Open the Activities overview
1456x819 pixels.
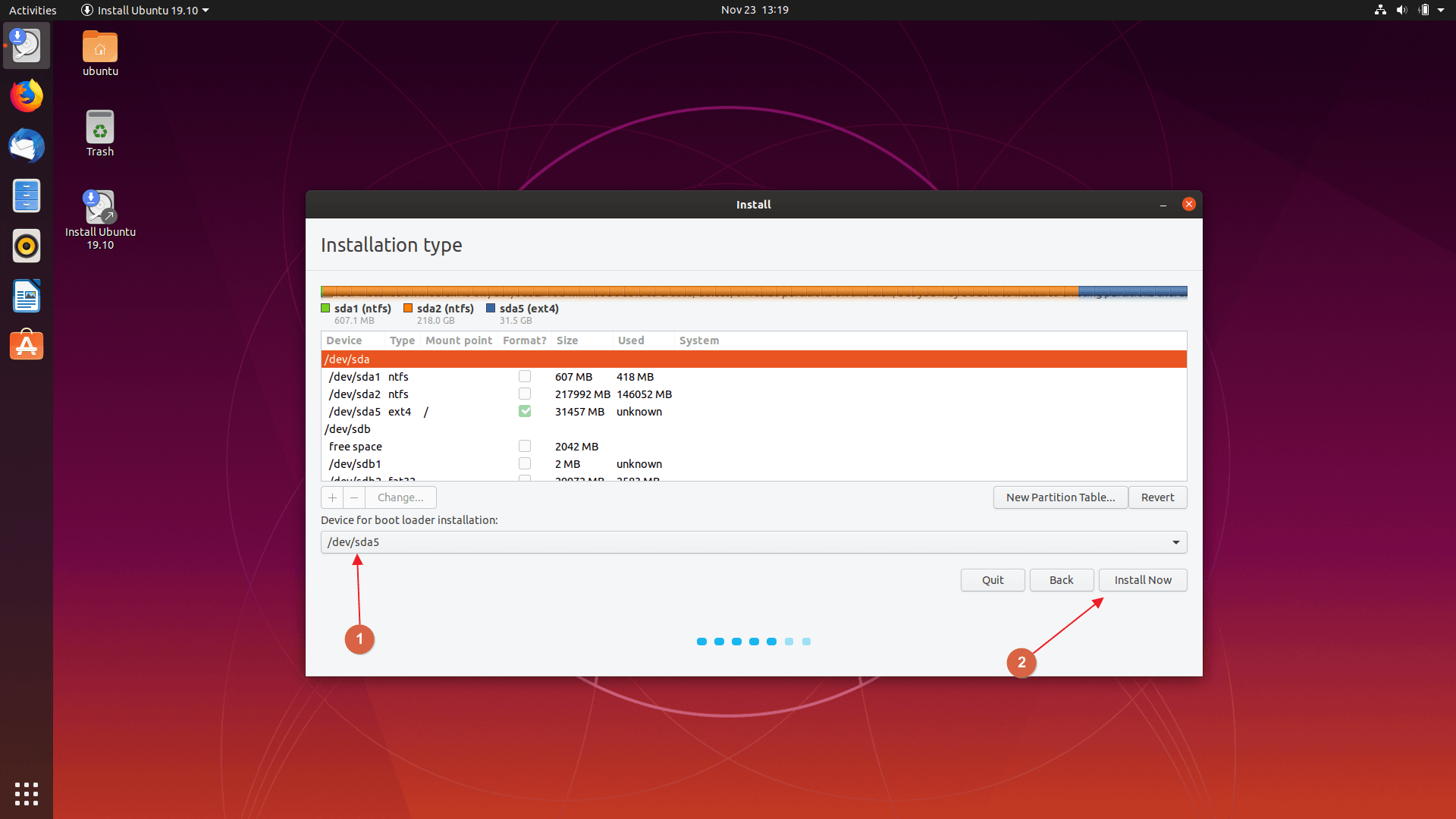coord(33,10)
